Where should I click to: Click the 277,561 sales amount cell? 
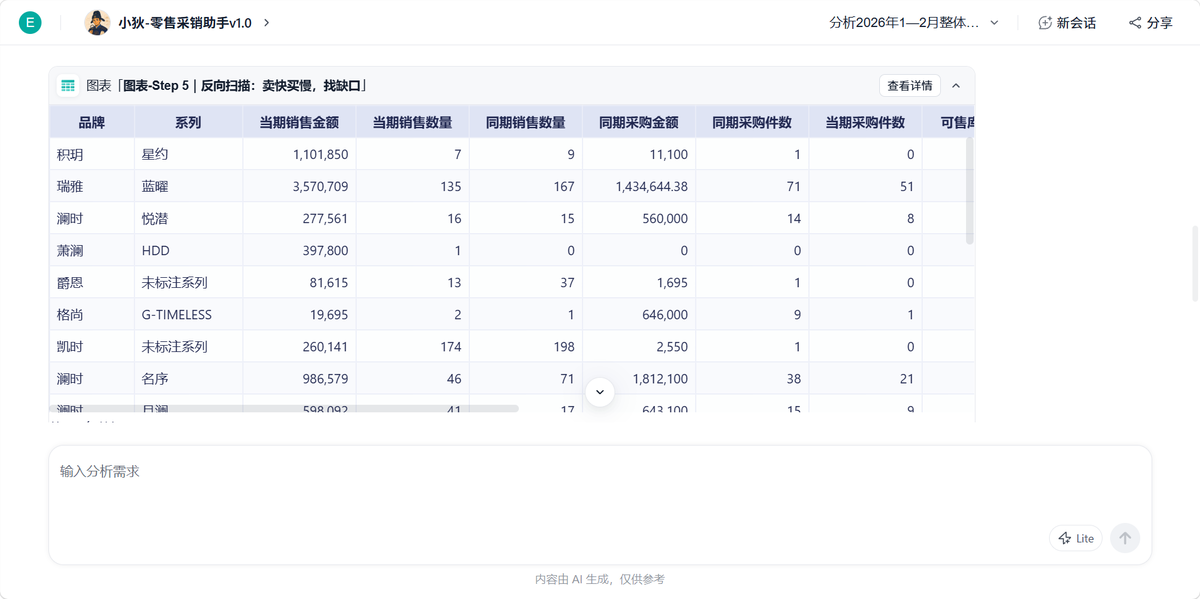point(299,218)
